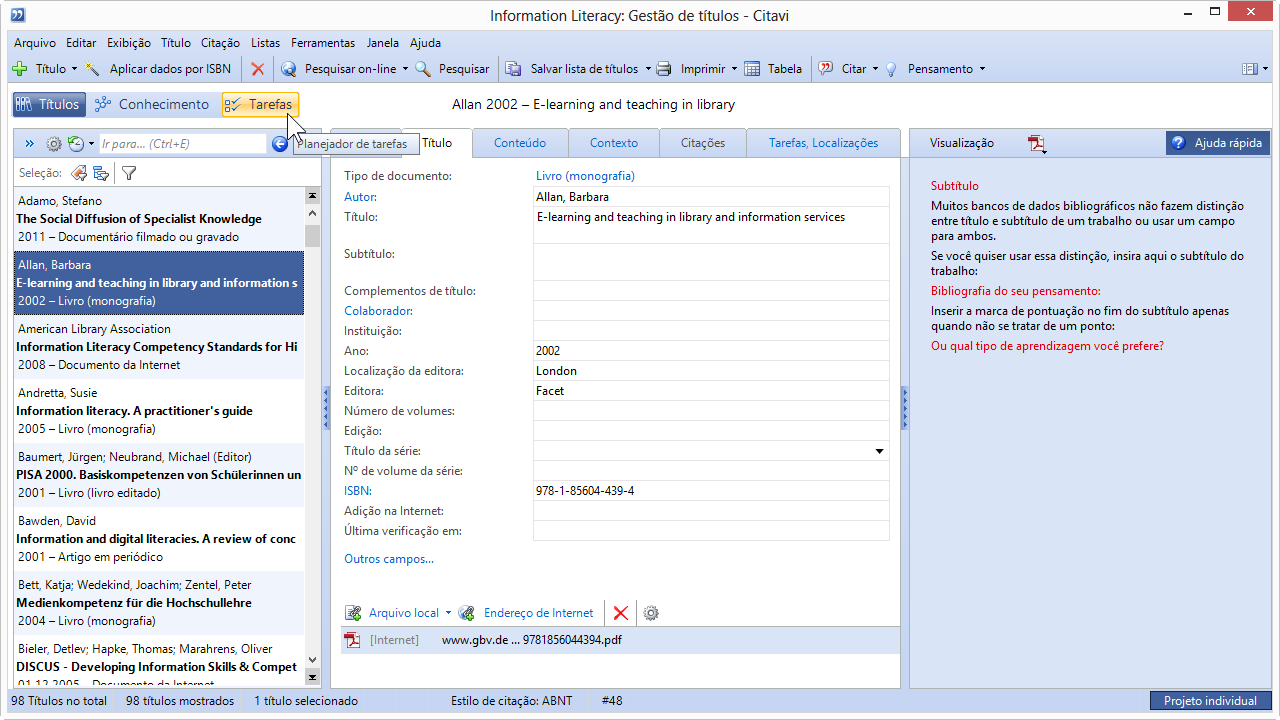Screen dimensions: 1280x720
Task: Open the 9781856044394.pdf attachment row
Action: coord(620,640)
